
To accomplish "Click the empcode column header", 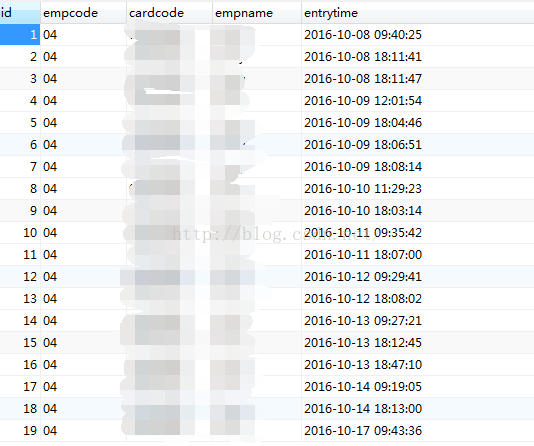I will [83, 13].
